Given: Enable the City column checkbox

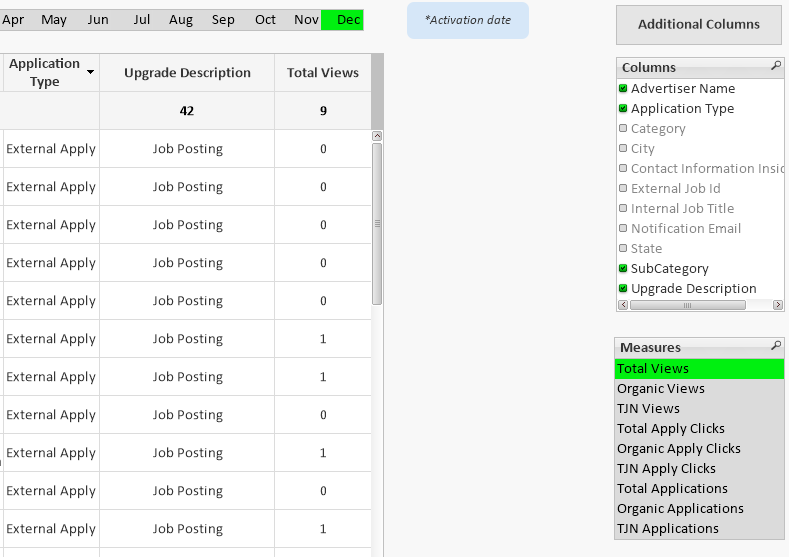Looking at the screenshot, I should tap(623, 149).
